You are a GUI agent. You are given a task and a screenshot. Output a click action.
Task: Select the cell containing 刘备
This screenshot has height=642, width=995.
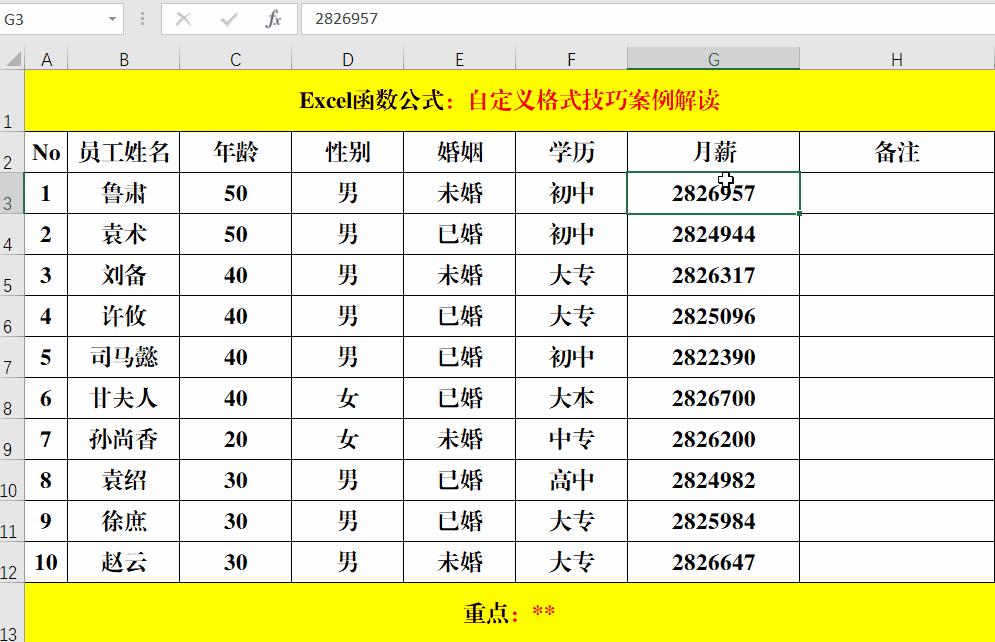pyautogui.click(x=124, y=275)
